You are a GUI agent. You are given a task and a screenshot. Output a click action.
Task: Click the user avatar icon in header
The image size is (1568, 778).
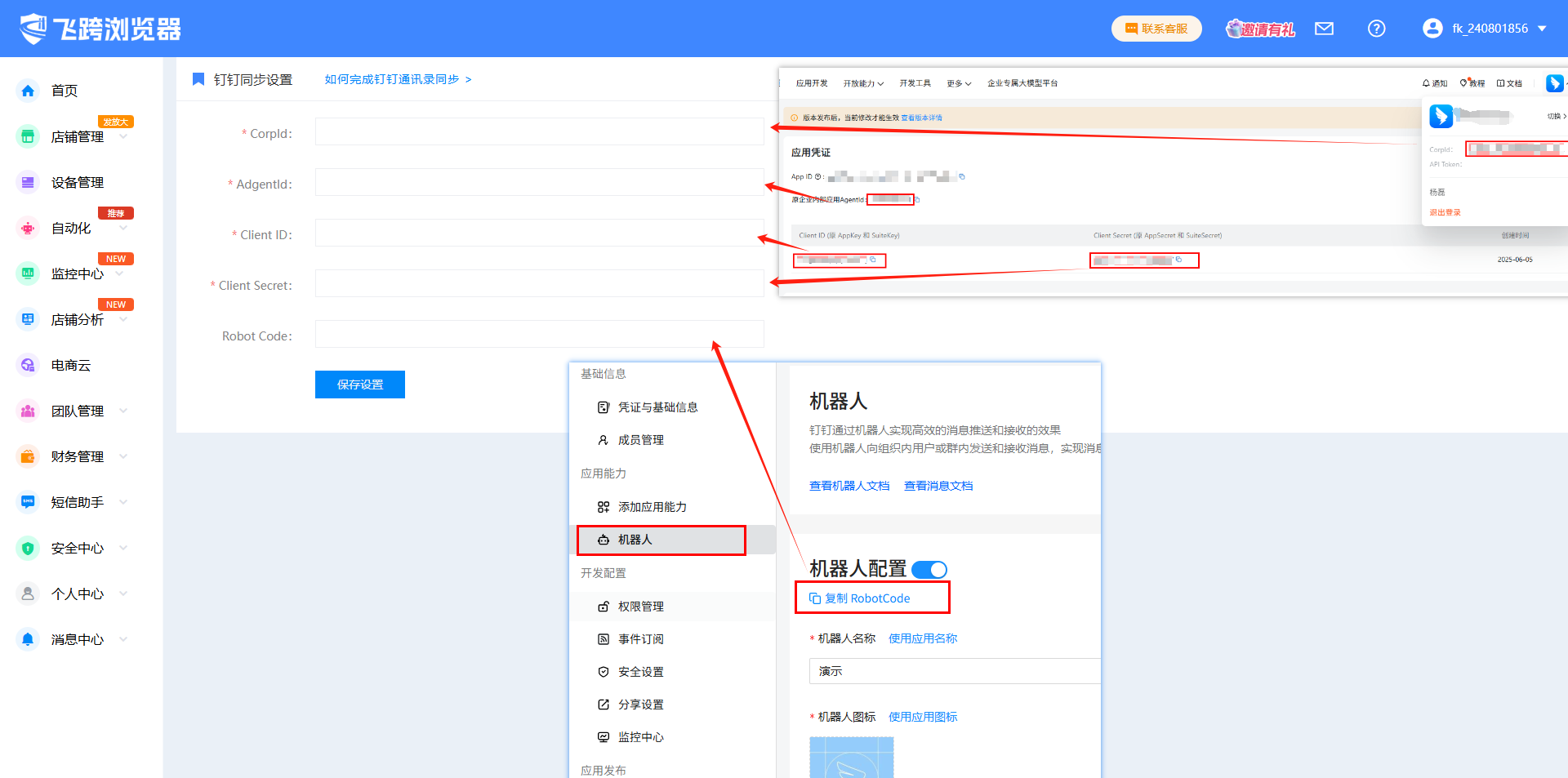[1432, 29]
